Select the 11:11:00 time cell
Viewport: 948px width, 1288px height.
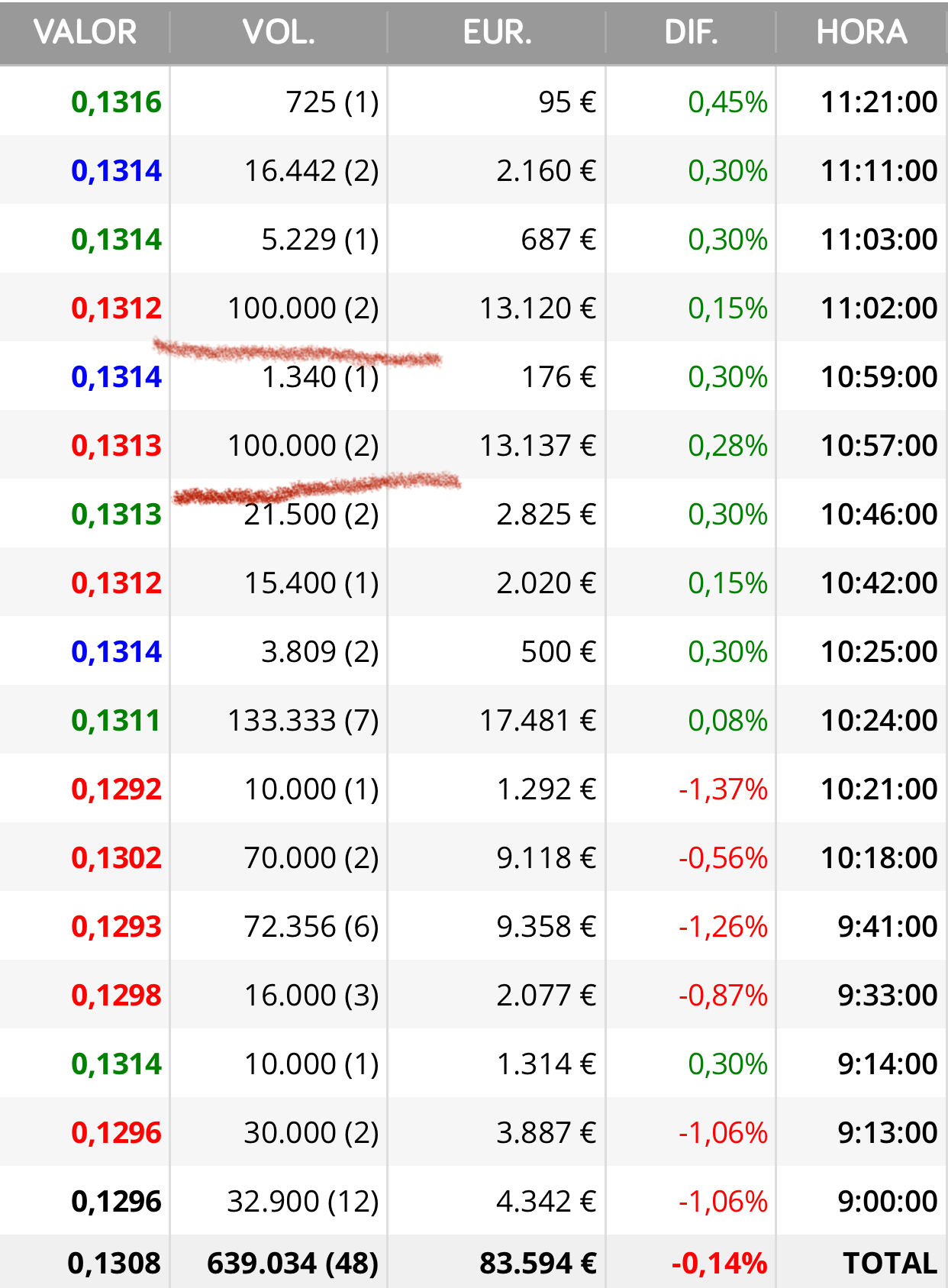(879, 170)
